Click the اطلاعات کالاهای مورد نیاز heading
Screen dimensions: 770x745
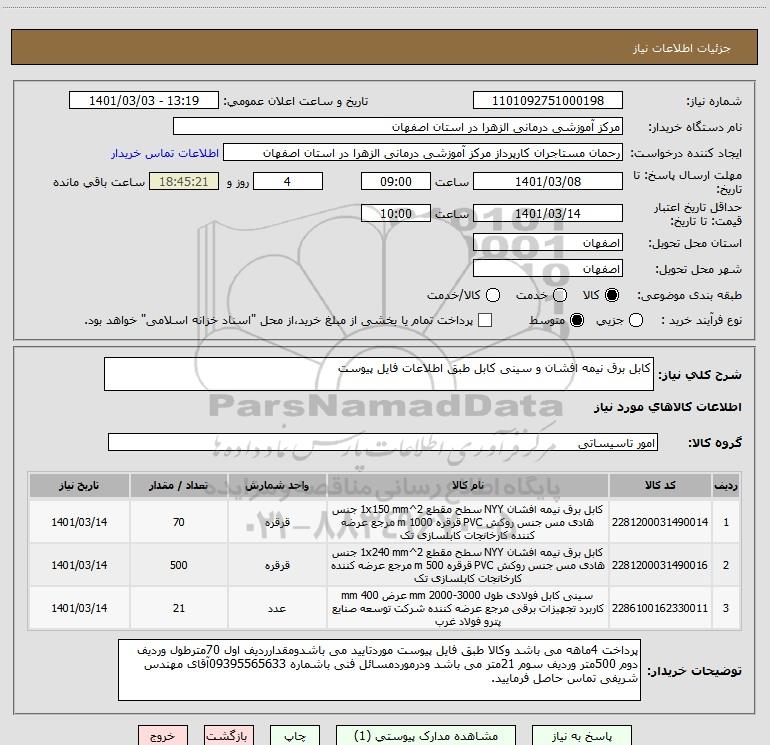click(667, 407)
